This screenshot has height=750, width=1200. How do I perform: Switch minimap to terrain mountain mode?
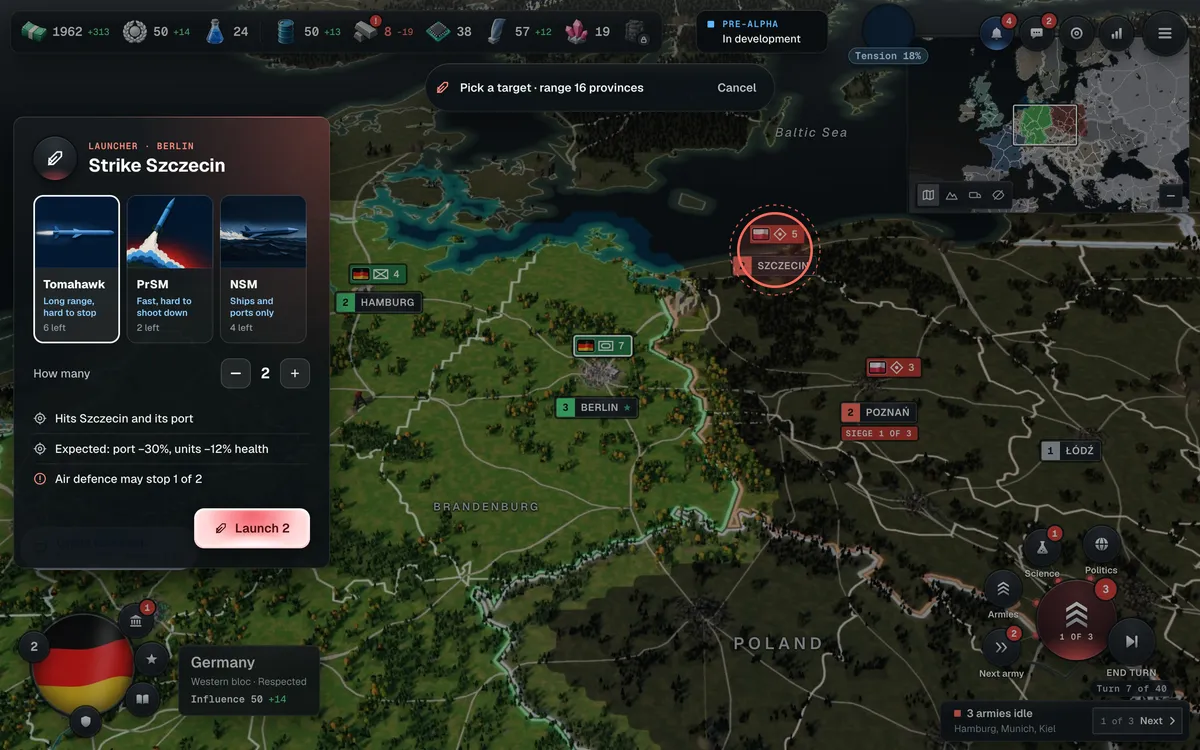[x=952, y=195]
